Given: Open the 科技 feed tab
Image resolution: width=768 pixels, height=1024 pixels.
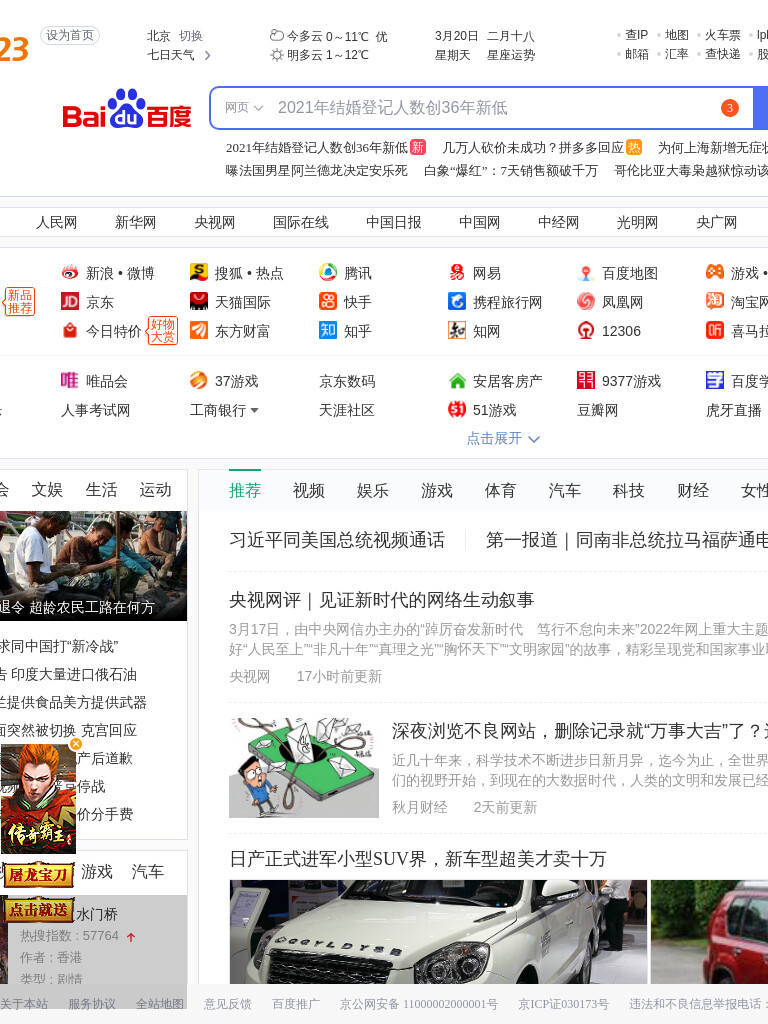Looking at the screenshot, I should click(x=629, y=490).
